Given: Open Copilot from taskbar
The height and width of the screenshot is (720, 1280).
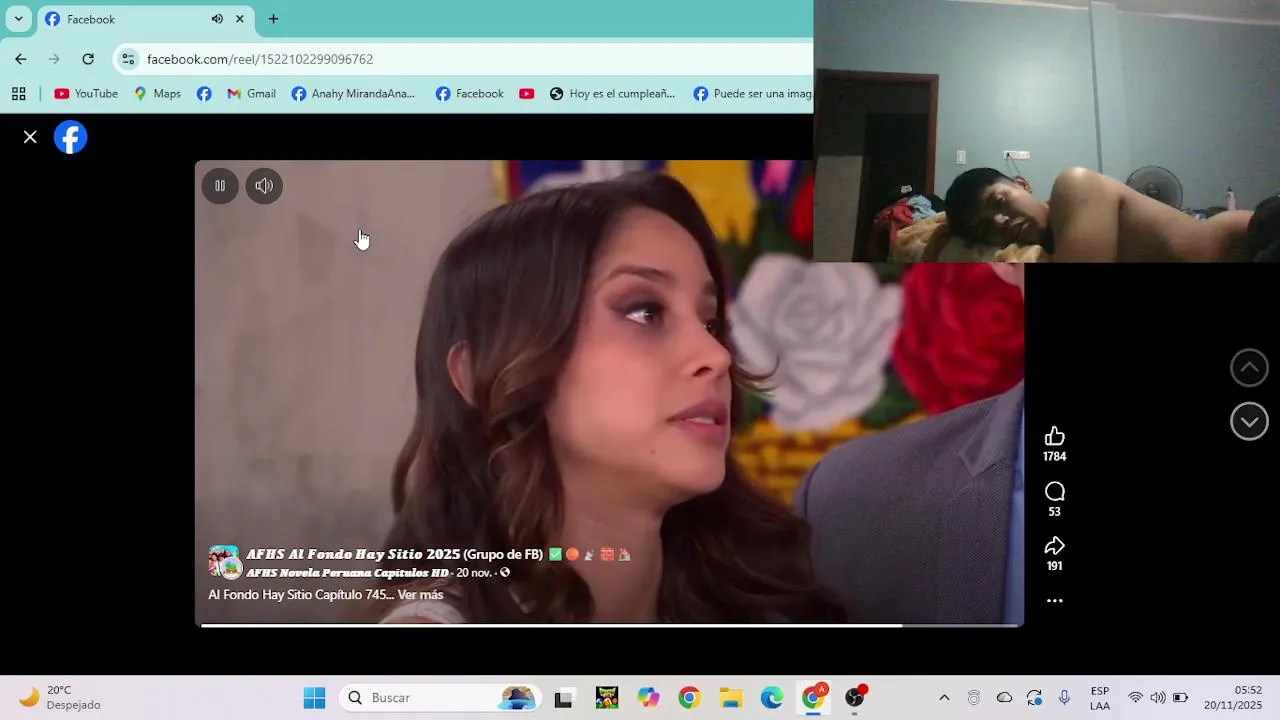Looking at the screenshot, I should pyautogui.click(x=649, y=698).
